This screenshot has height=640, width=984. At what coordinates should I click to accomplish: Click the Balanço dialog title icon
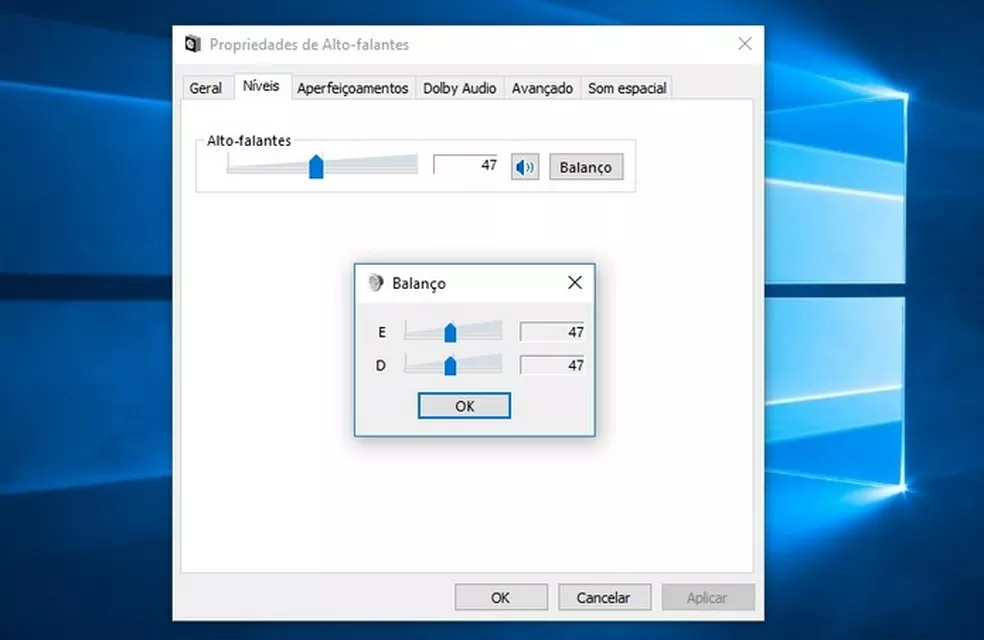coord(375,283)
